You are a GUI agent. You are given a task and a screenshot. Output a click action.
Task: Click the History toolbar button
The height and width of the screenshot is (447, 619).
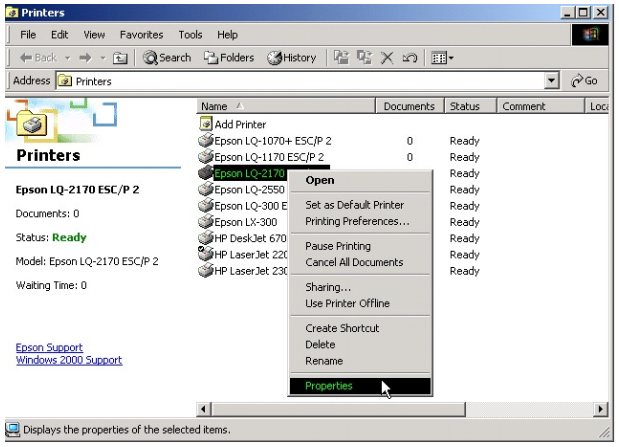pyautogui.click(x=291, y=58)
